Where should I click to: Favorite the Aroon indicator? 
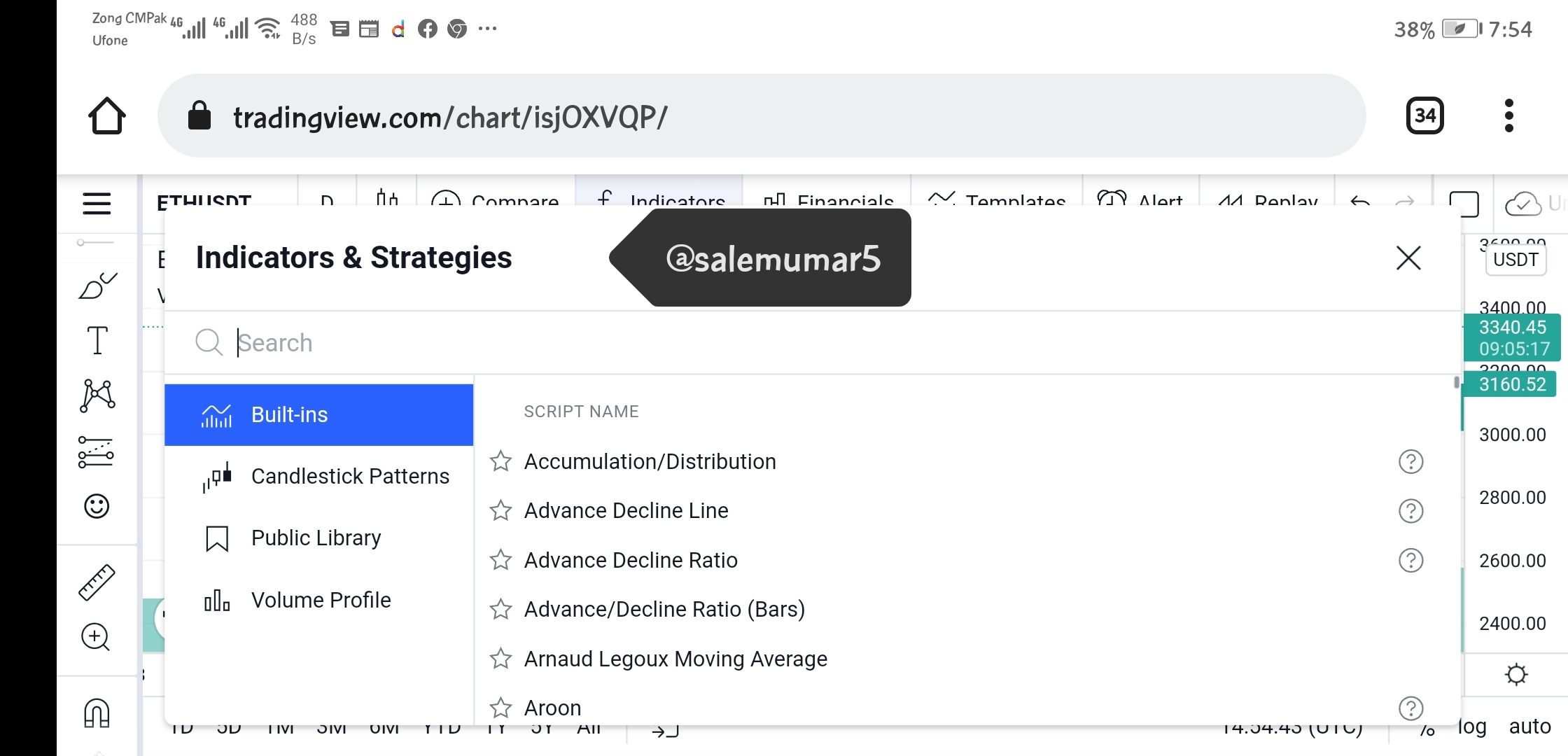pos(500,708)
